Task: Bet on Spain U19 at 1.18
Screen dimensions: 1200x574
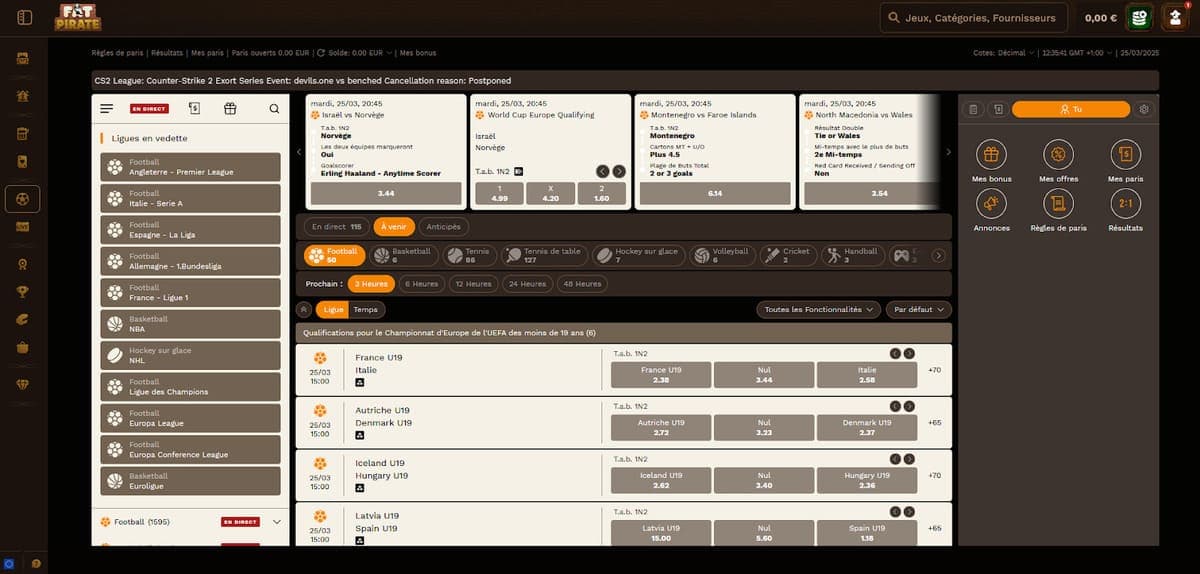Action: pyautogui.click(x=866, y=533)
